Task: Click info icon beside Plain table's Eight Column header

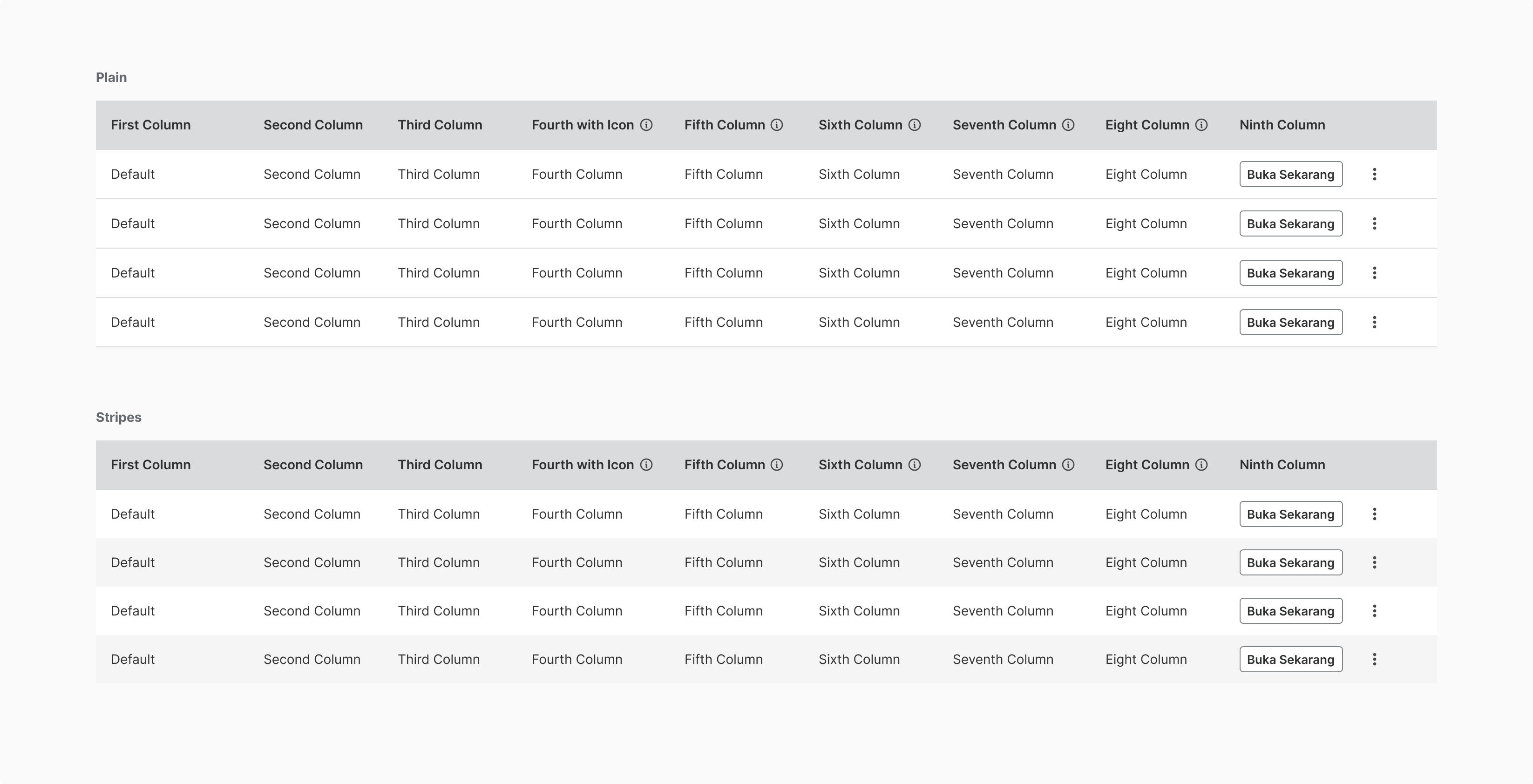Action: [1201, 125]
